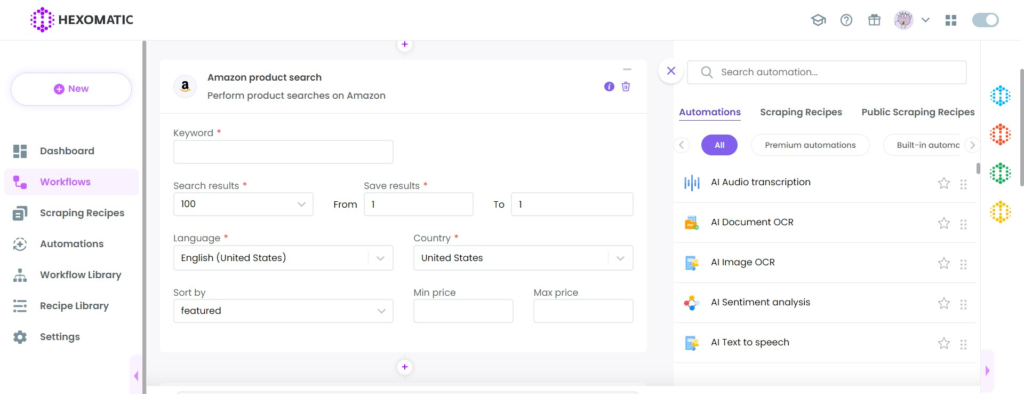
Task: Select the Premium automations filter
Action: point(810,145)
